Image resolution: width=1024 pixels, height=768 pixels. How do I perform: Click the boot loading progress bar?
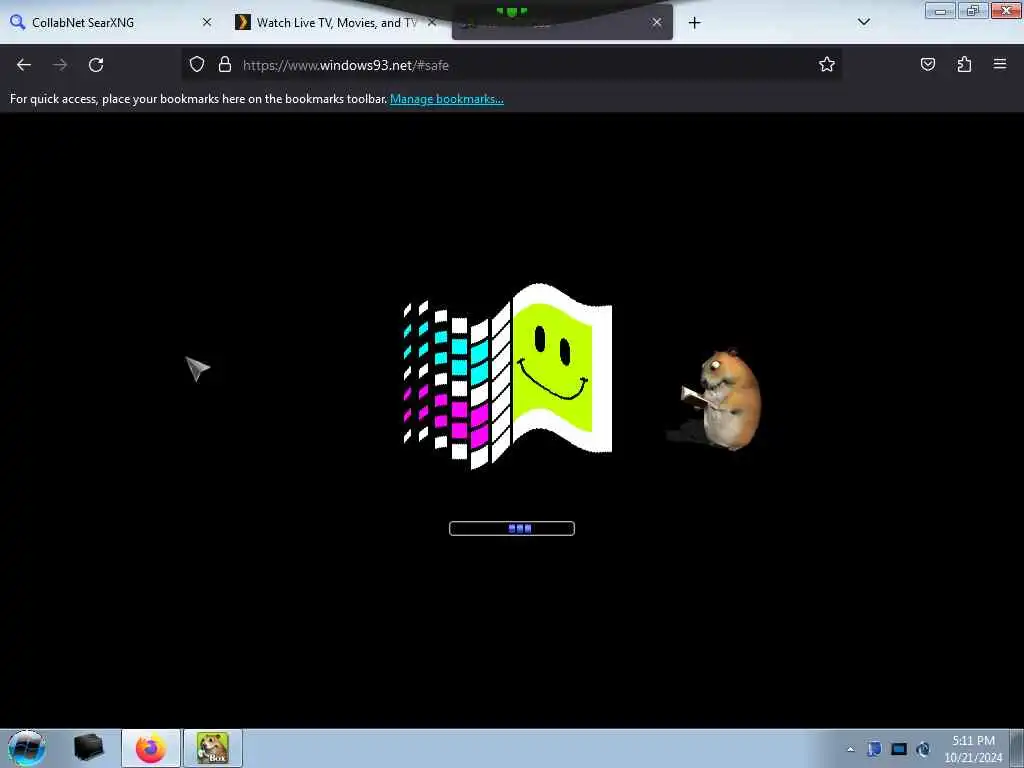[x=512, y=528]
